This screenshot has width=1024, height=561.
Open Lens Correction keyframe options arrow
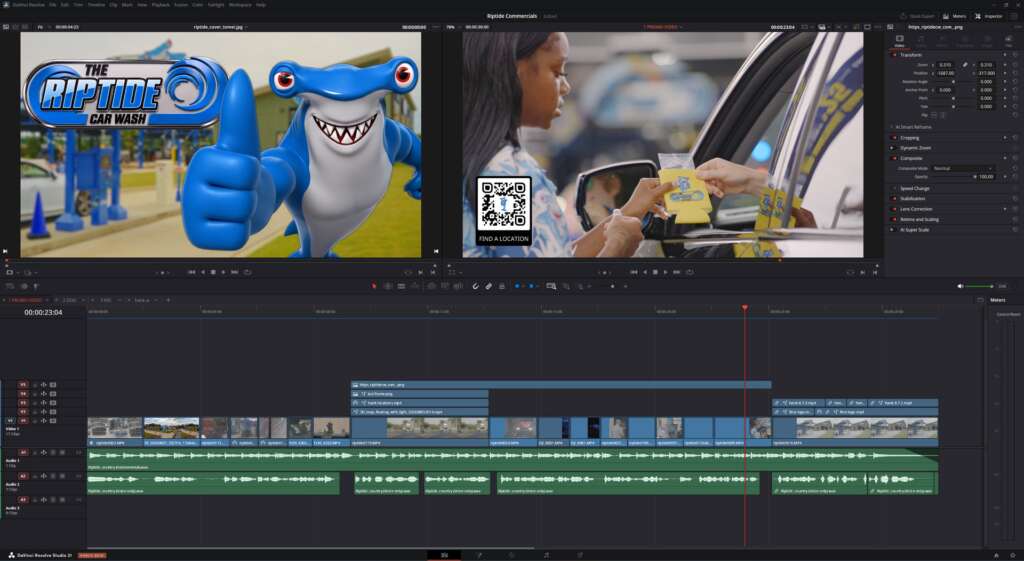tap(1004, 209)
